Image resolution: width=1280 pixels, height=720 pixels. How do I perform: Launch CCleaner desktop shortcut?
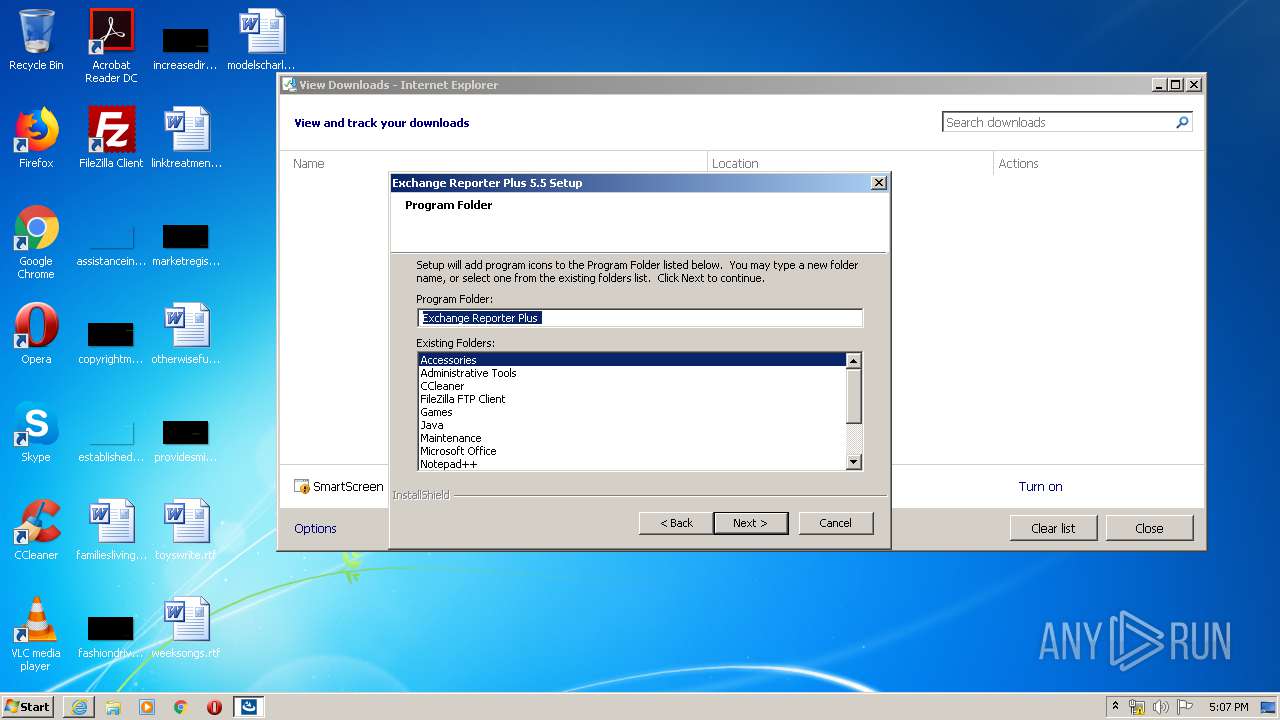click(36, 530)
